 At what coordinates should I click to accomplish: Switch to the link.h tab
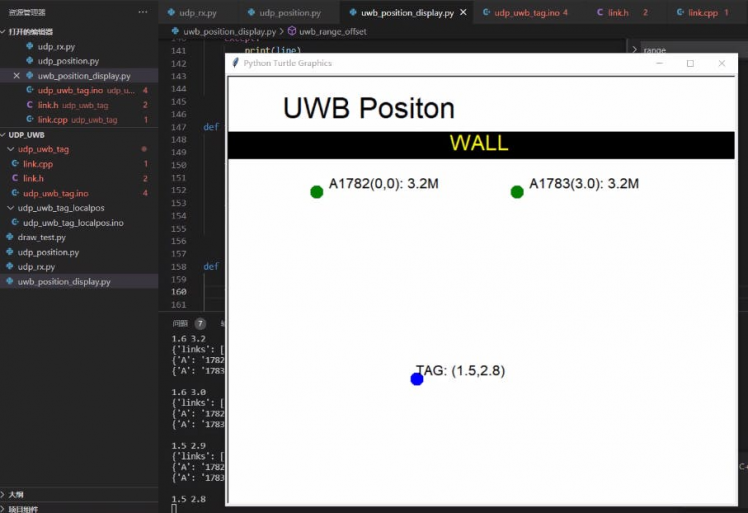point(618,13)
